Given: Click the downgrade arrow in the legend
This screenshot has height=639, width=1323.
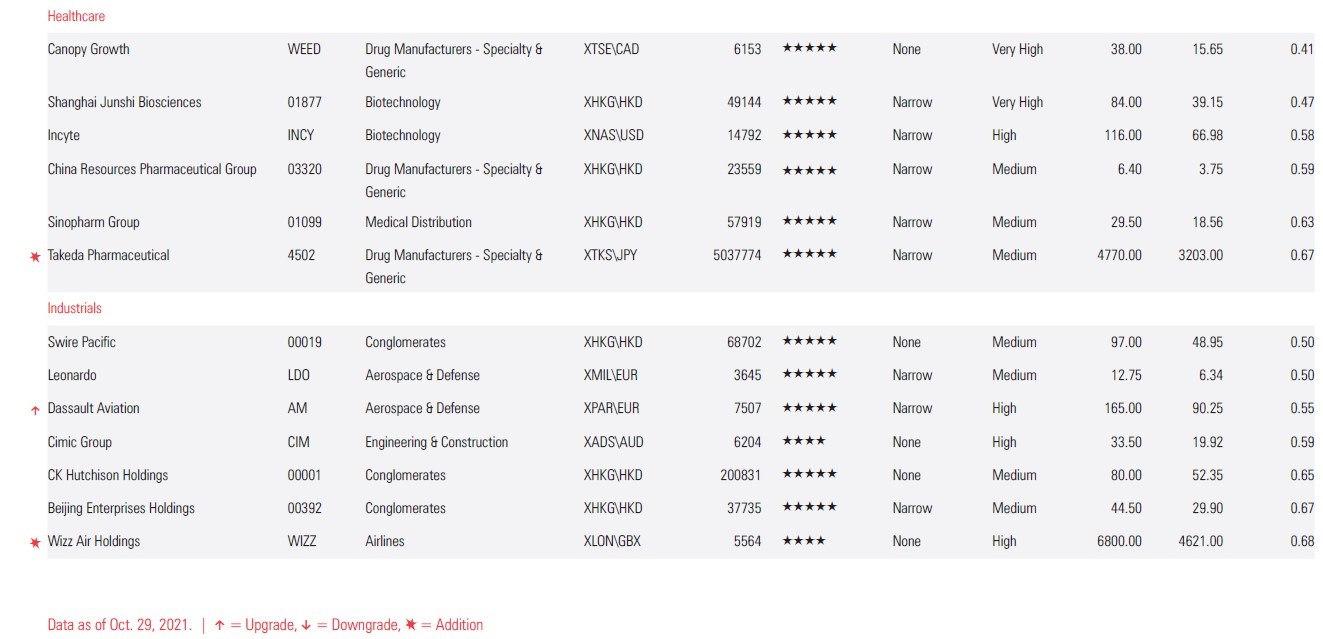Looking at the screenshot, I should 306,626.
